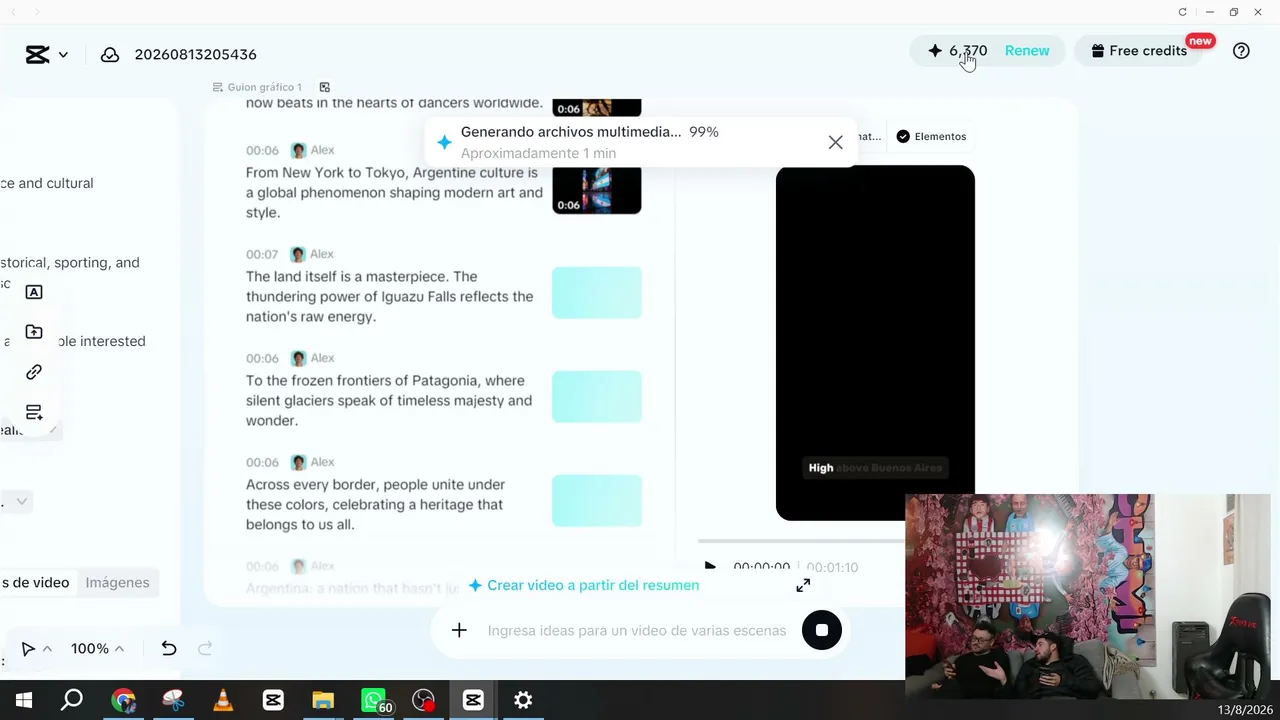
Task: Switch to the Imágenes tab
Action: [117, 582]
